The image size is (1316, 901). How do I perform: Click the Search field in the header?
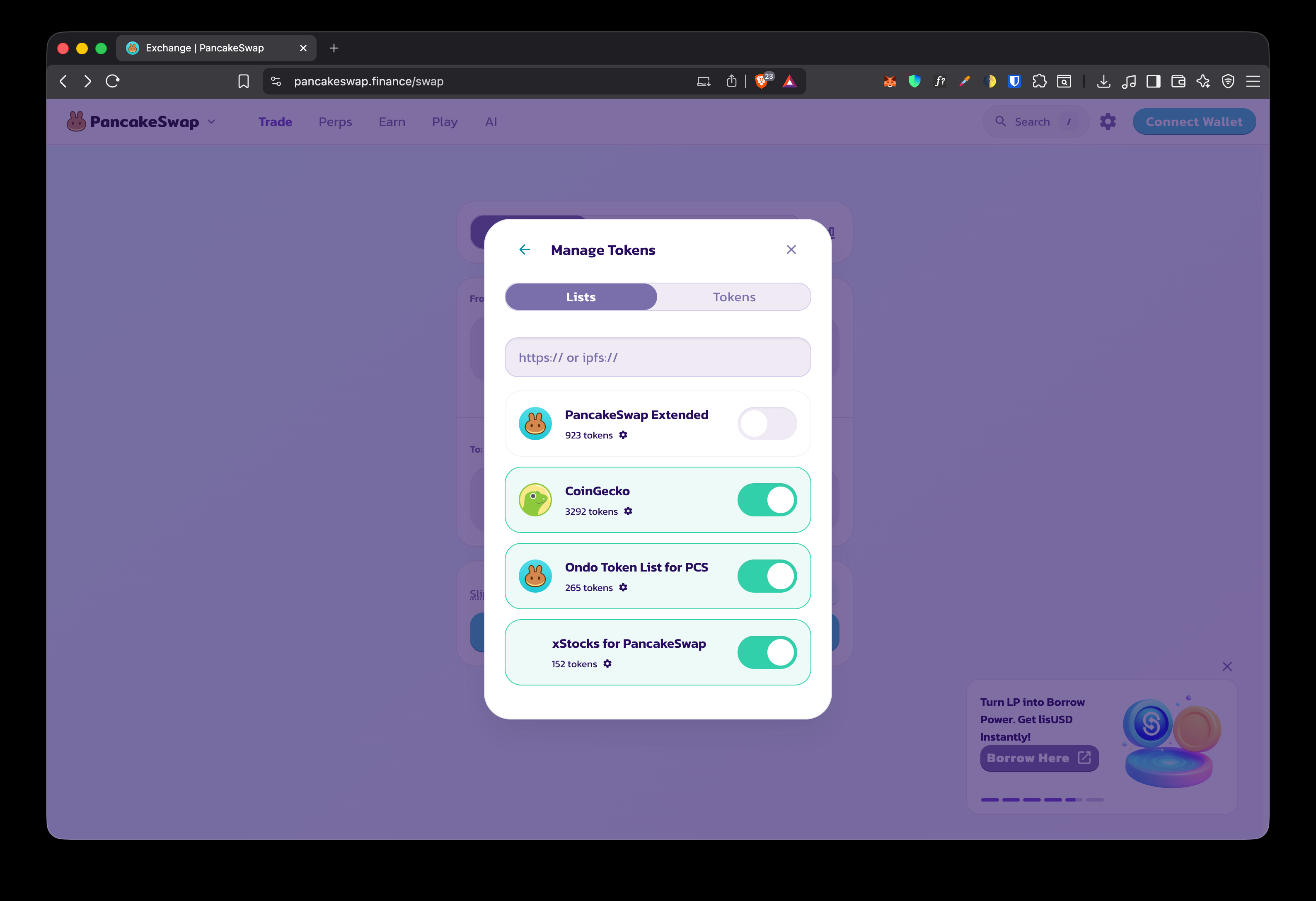1036,122
